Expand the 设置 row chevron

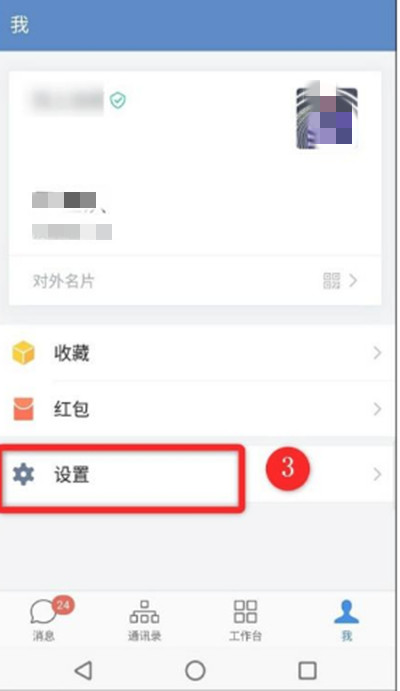click(x=377, y=474)
